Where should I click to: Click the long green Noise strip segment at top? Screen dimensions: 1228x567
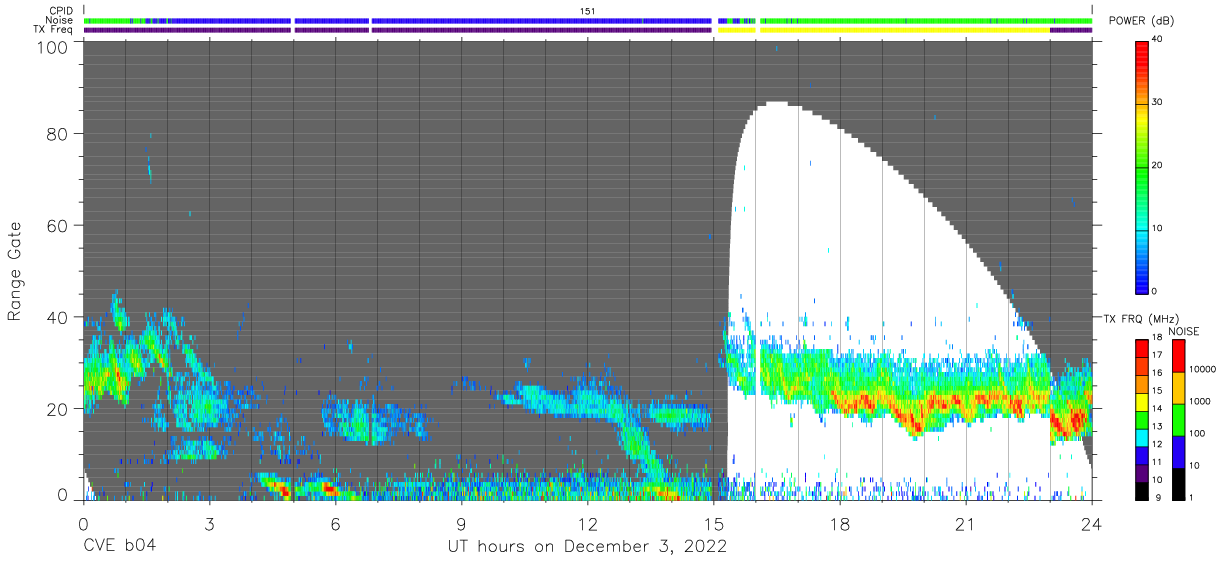click(x=925, y=20)
